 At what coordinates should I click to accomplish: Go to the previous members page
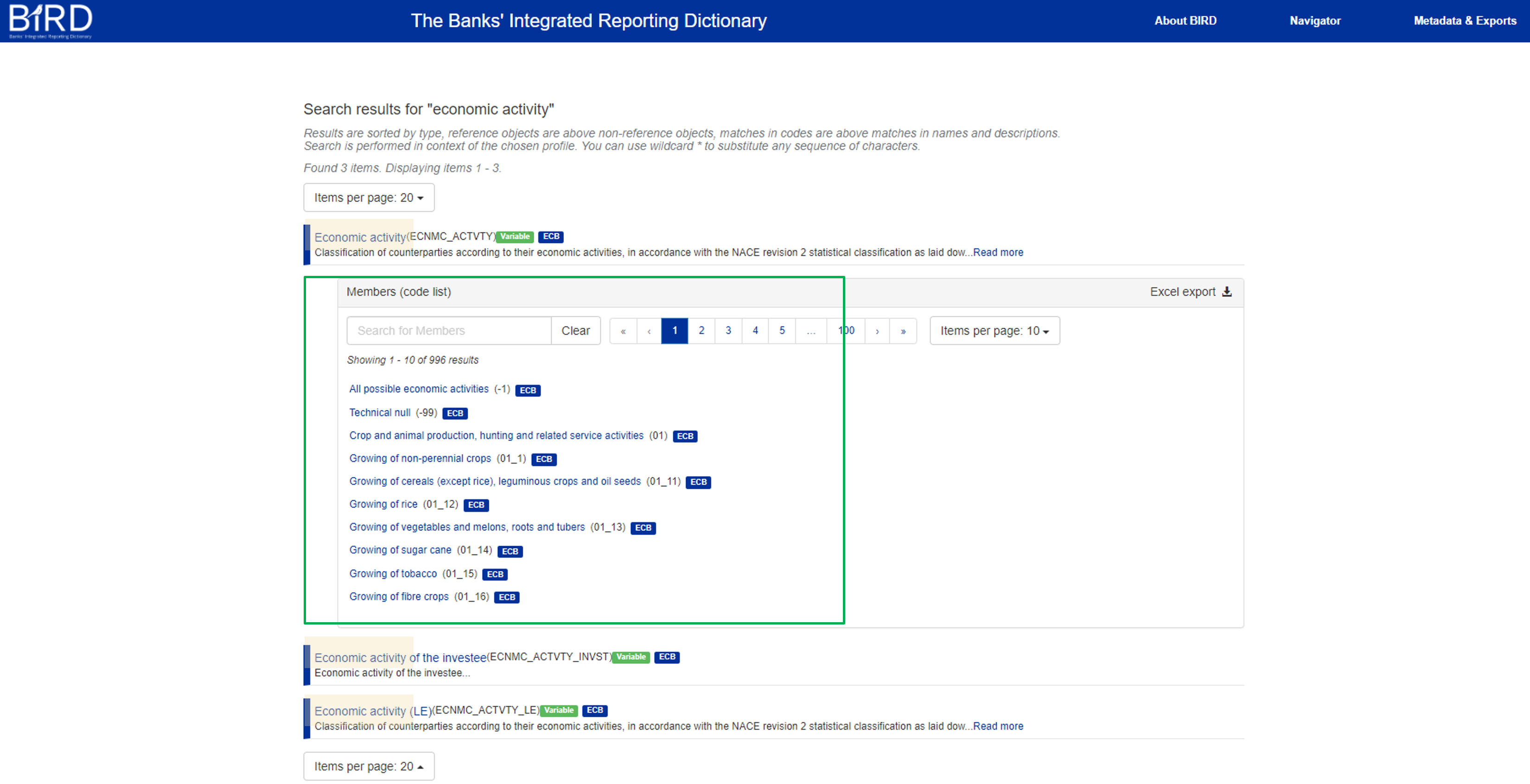tap(649, 331)
